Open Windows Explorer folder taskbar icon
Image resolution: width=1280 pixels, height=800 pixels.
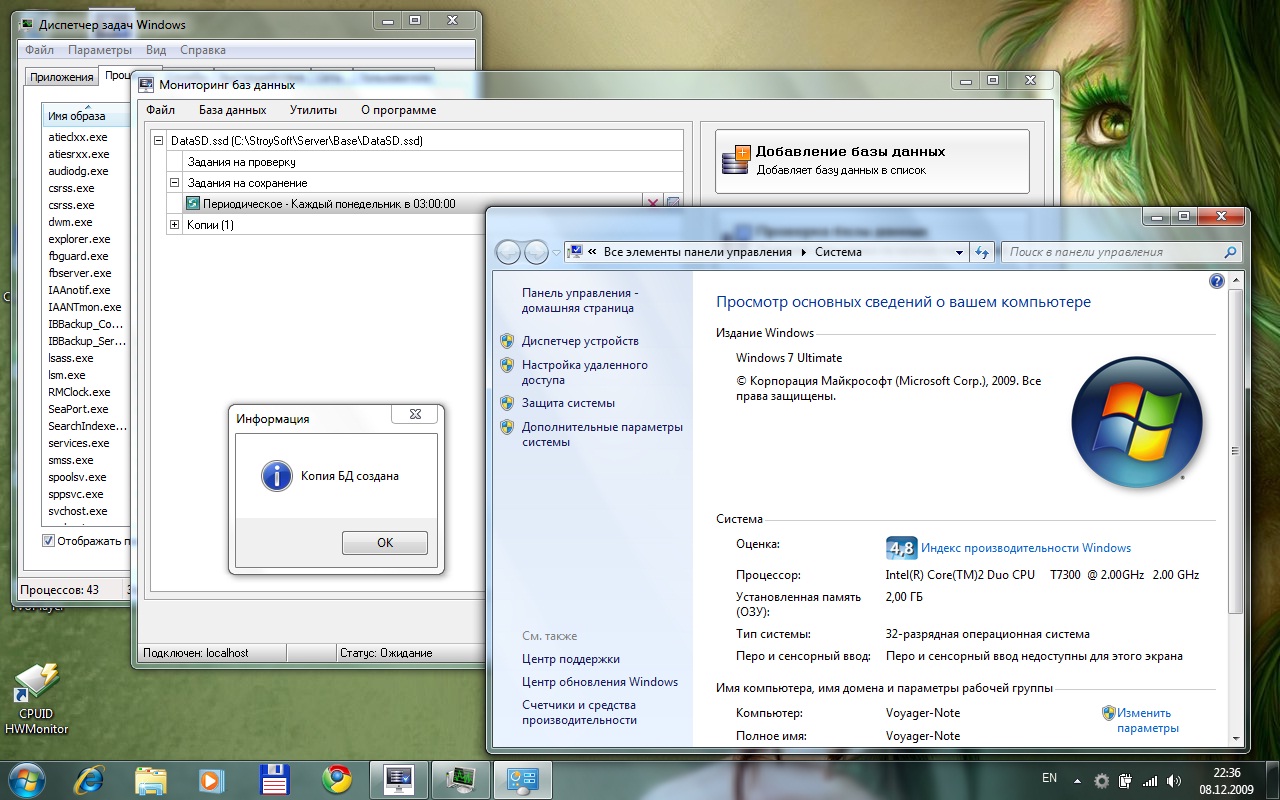(x=151, y=779)
